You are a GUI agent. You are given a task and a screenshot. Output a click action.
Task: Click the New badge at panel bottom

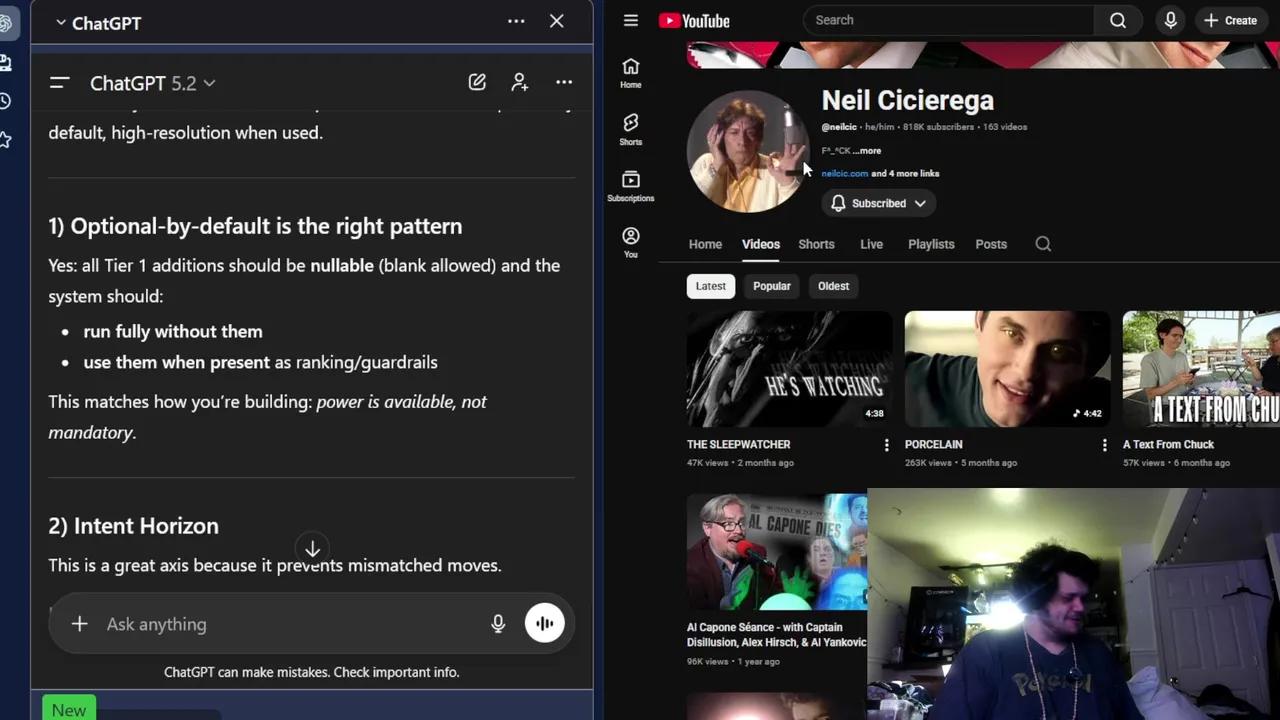(69, 709)
